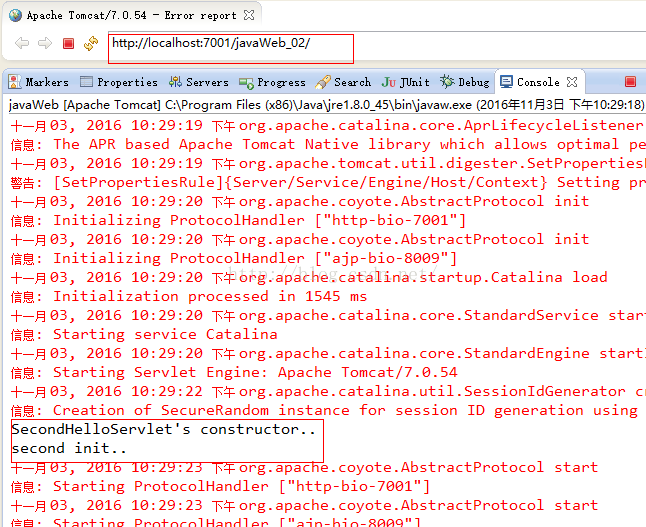646x527 pixels.
Task: Click the Search flashlight icon
Action: point(323,82)
